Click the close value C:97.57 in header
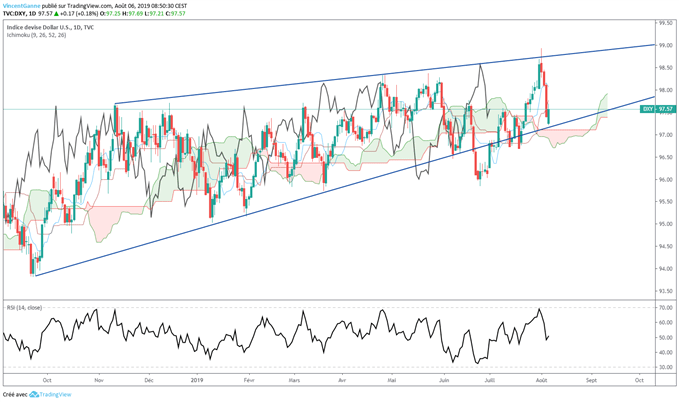This screenshot has height=402, width=679. (175, 13)
